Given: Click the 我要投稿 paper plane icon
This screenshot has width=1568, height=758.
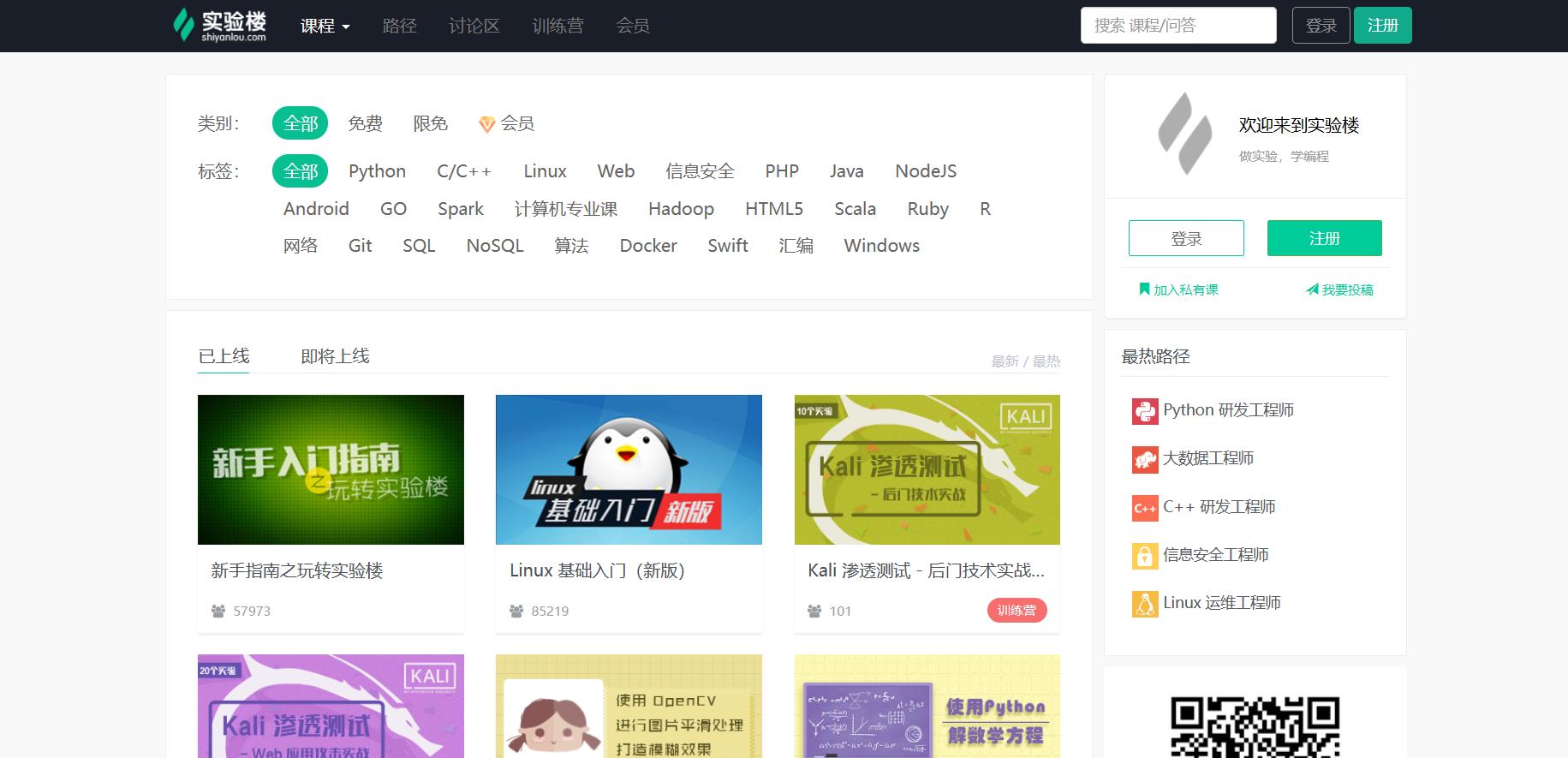Looking at the screenshot, I should click(x=1312, y=289).
